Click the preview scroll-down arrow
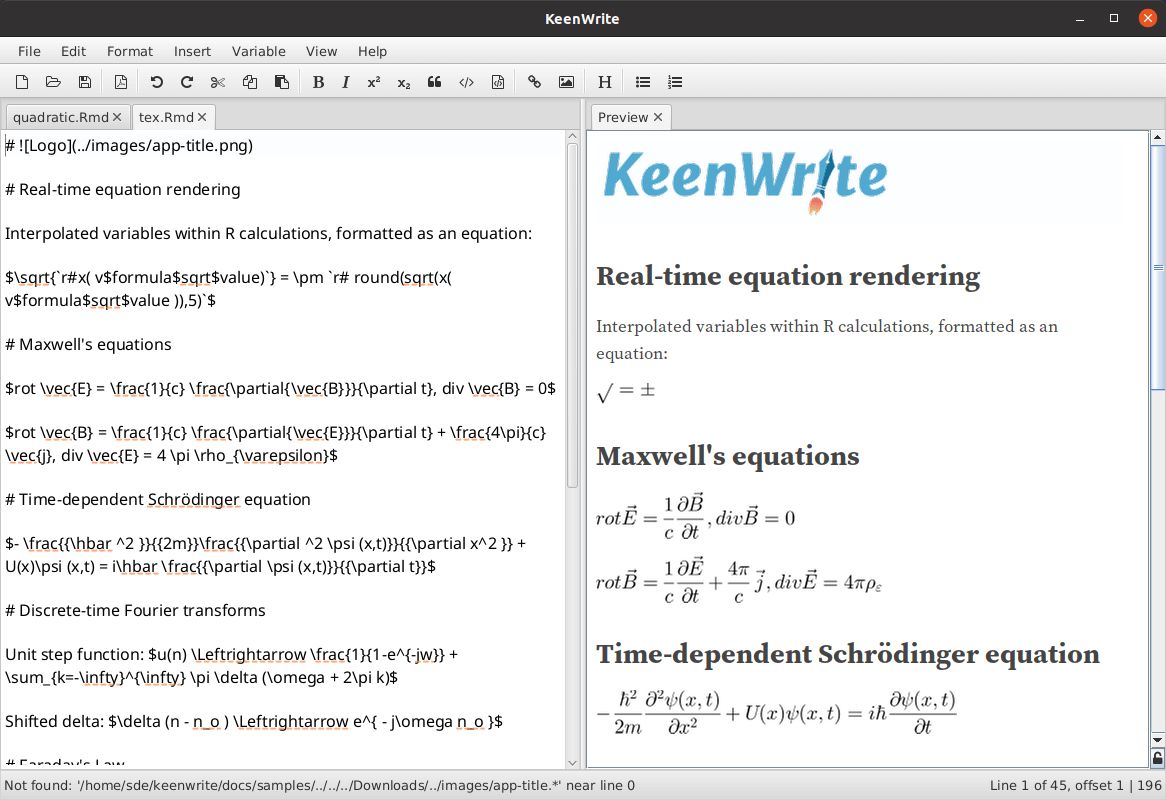1166x800 pixels. coord(1158,740)
